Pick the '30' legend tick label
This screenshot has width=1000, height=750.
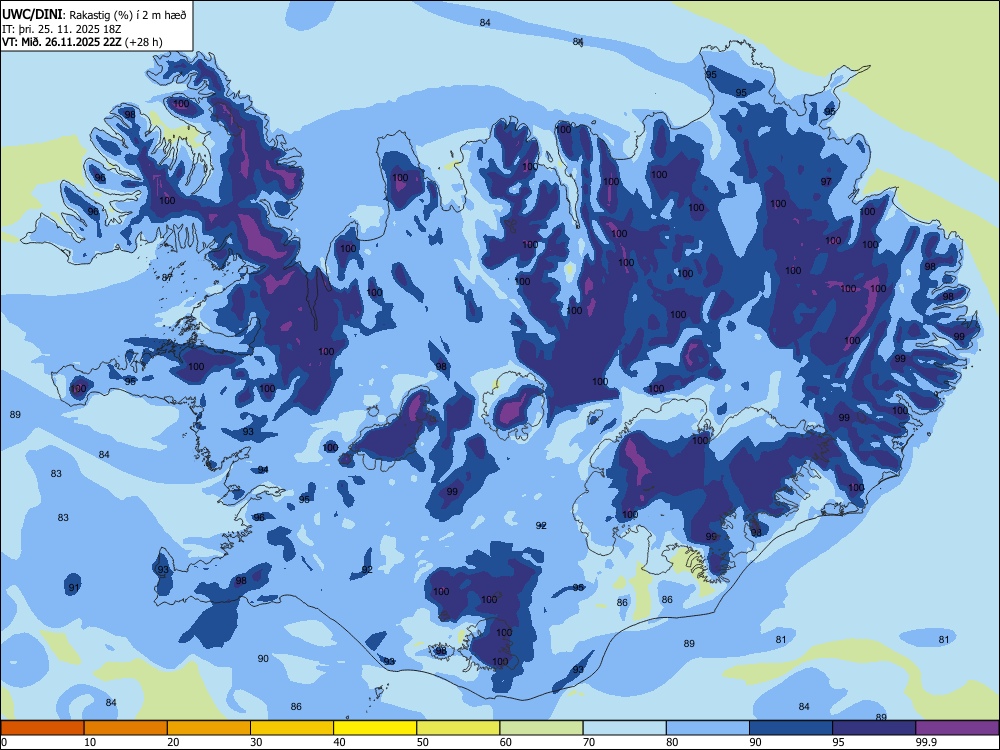256,742
